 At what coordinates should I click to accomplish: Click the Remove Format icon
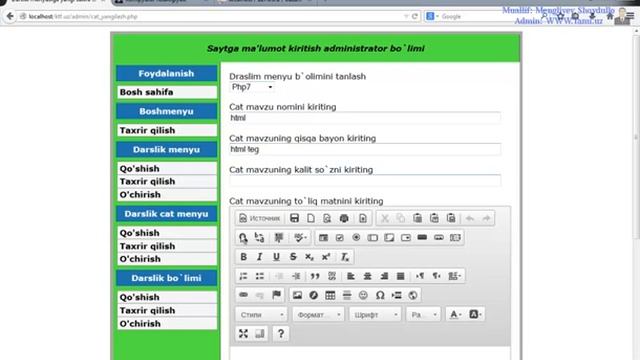(x=345, y=257)
